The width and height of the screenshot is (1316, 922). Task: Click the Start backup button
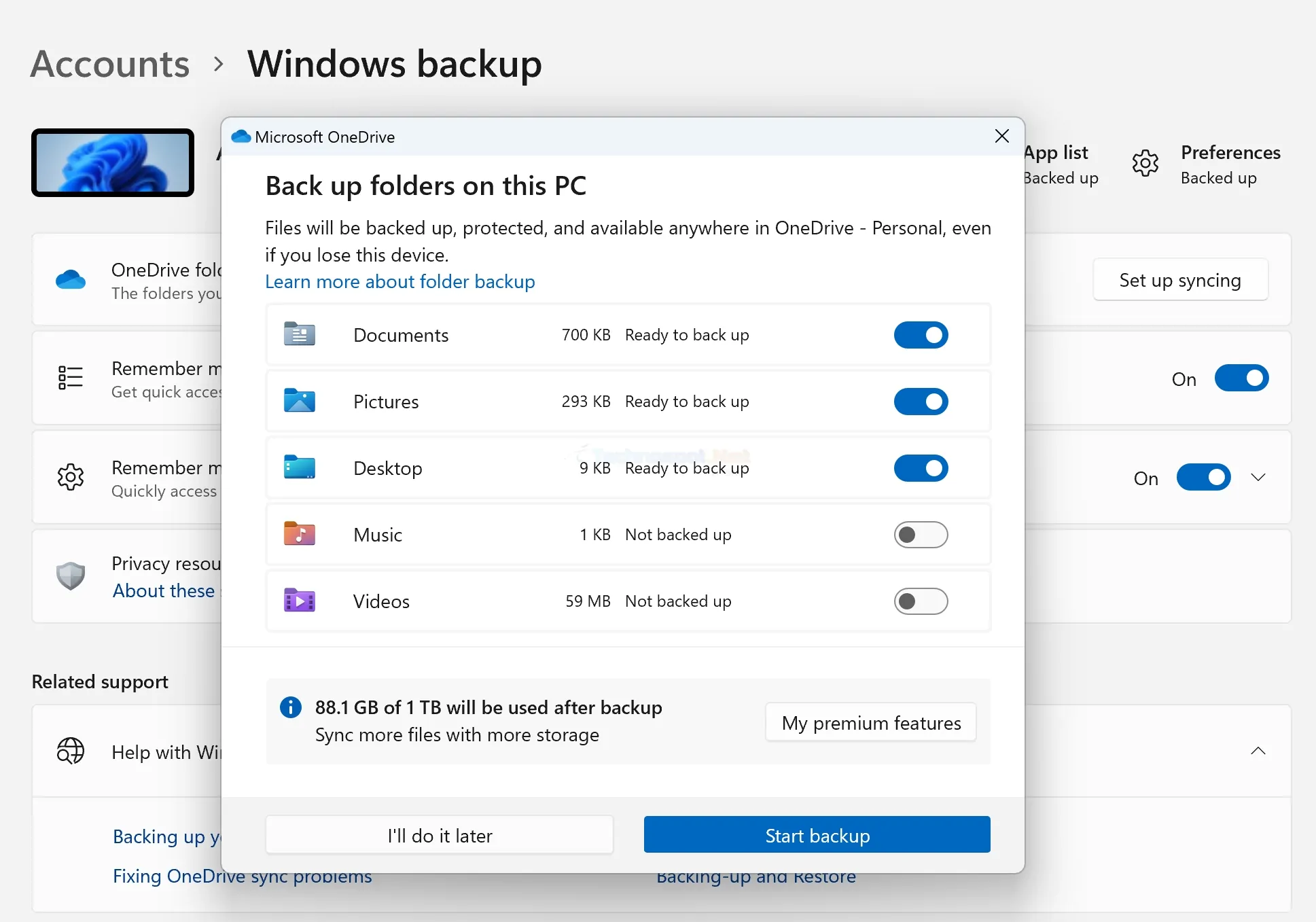(x=817, y=835)
